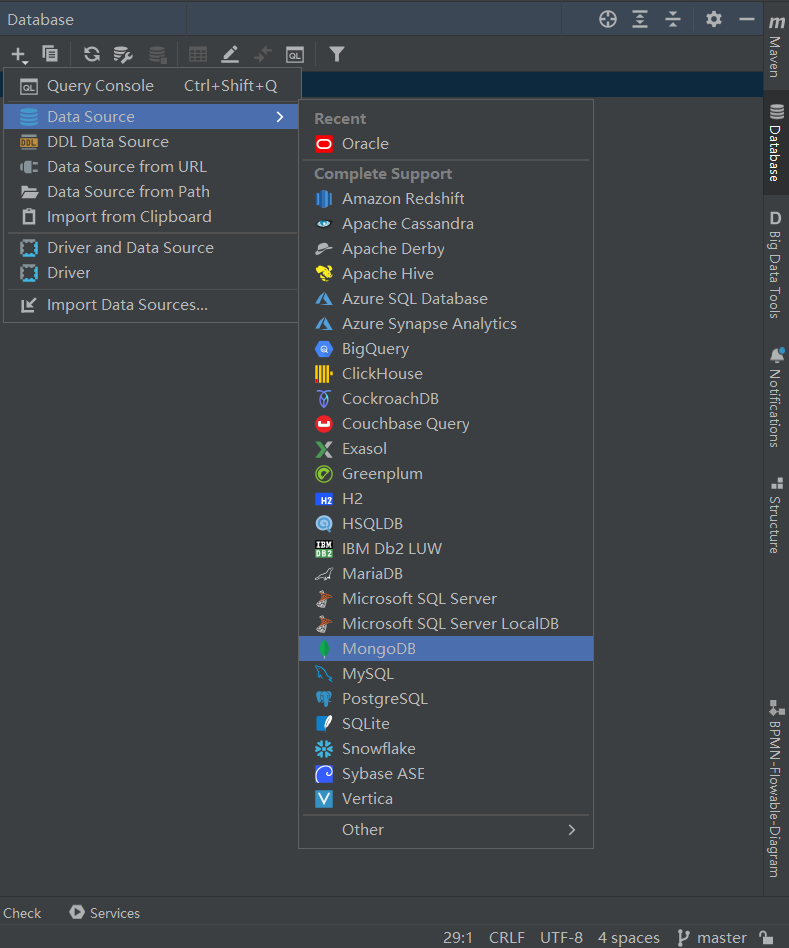Open Data Source Properties wrench icon
The width and height of the screenshot is (789, 948).
click(123, 54)
